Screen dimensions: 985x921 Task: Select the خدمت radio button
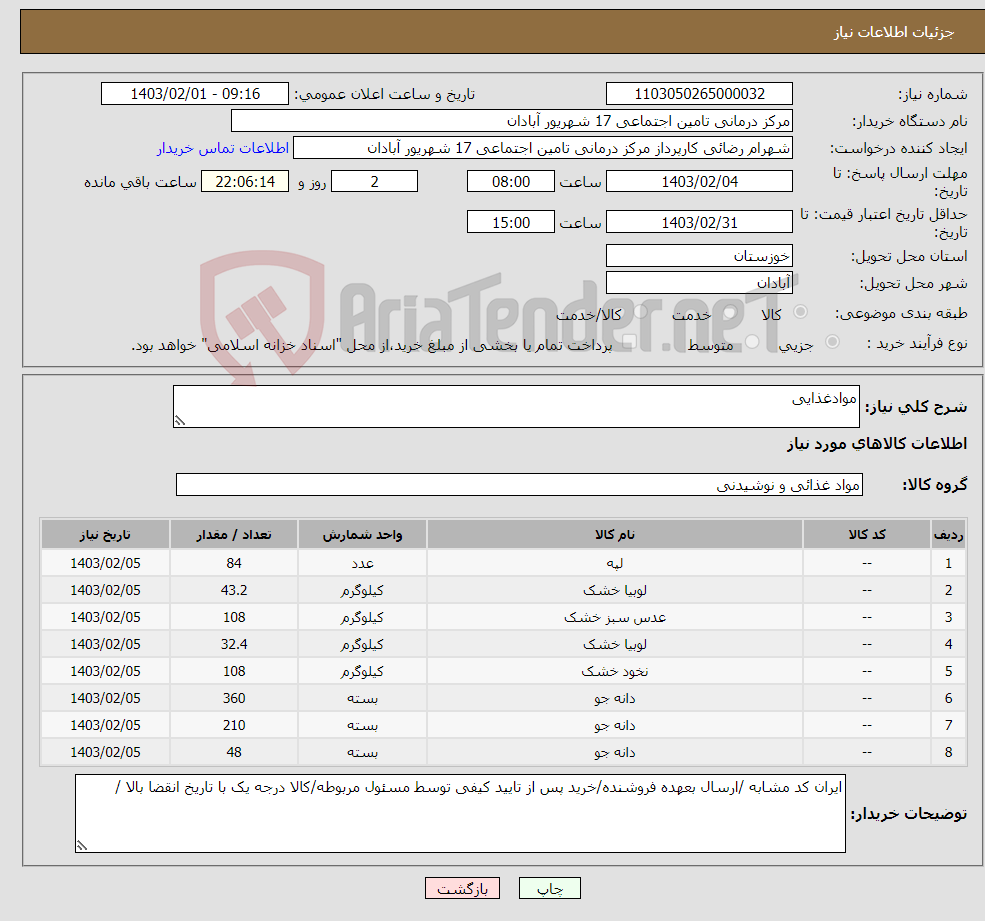[729, 312]
